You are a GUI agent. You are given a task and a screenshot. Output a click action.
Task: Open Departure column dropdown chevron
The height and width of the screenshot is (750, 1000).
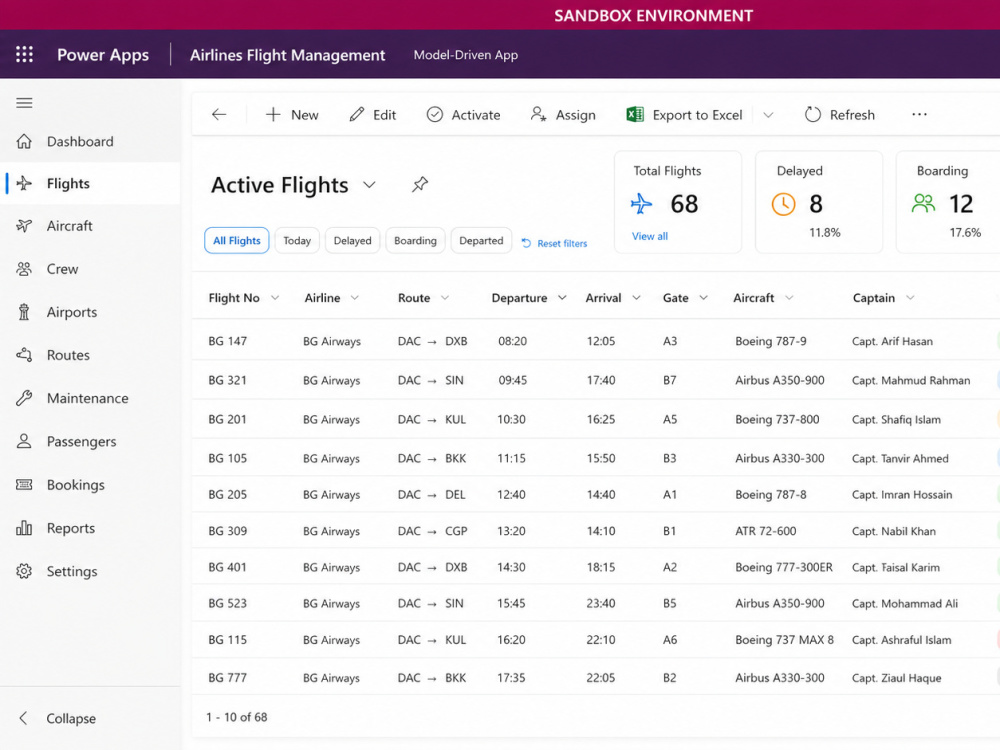[562, 298]
